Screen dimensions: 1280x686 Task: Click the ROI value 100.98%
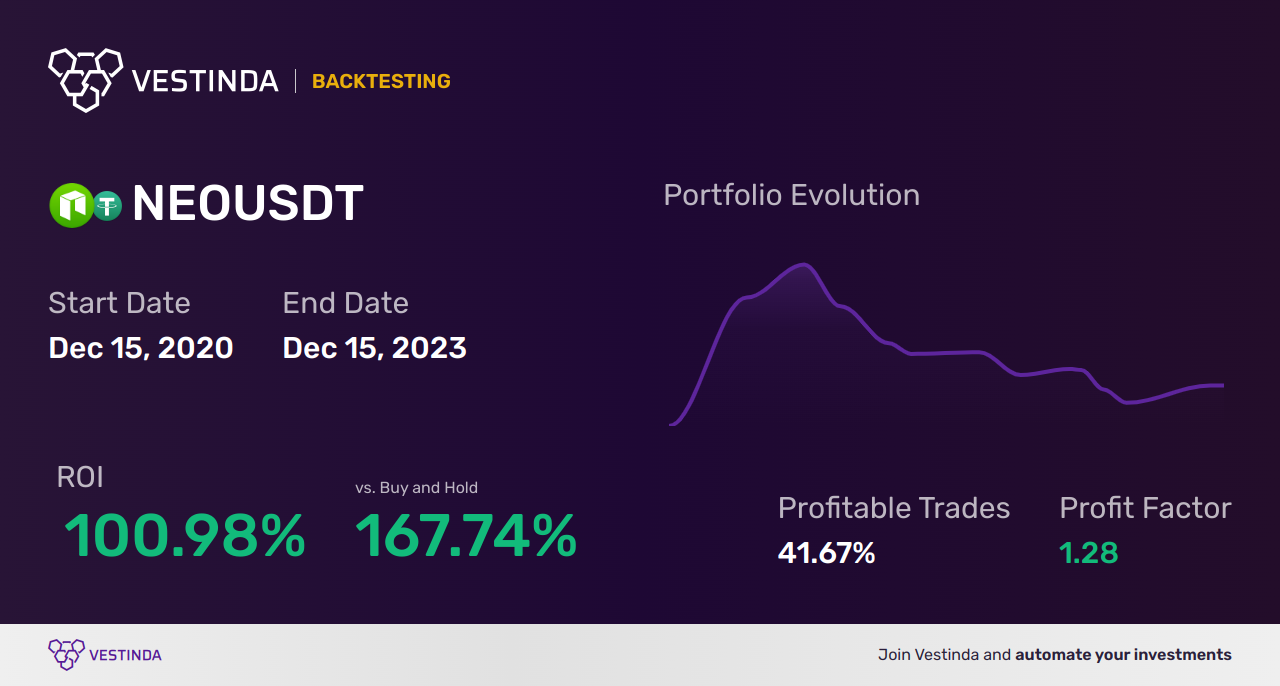pyautogui.click(x=185, y=536)
